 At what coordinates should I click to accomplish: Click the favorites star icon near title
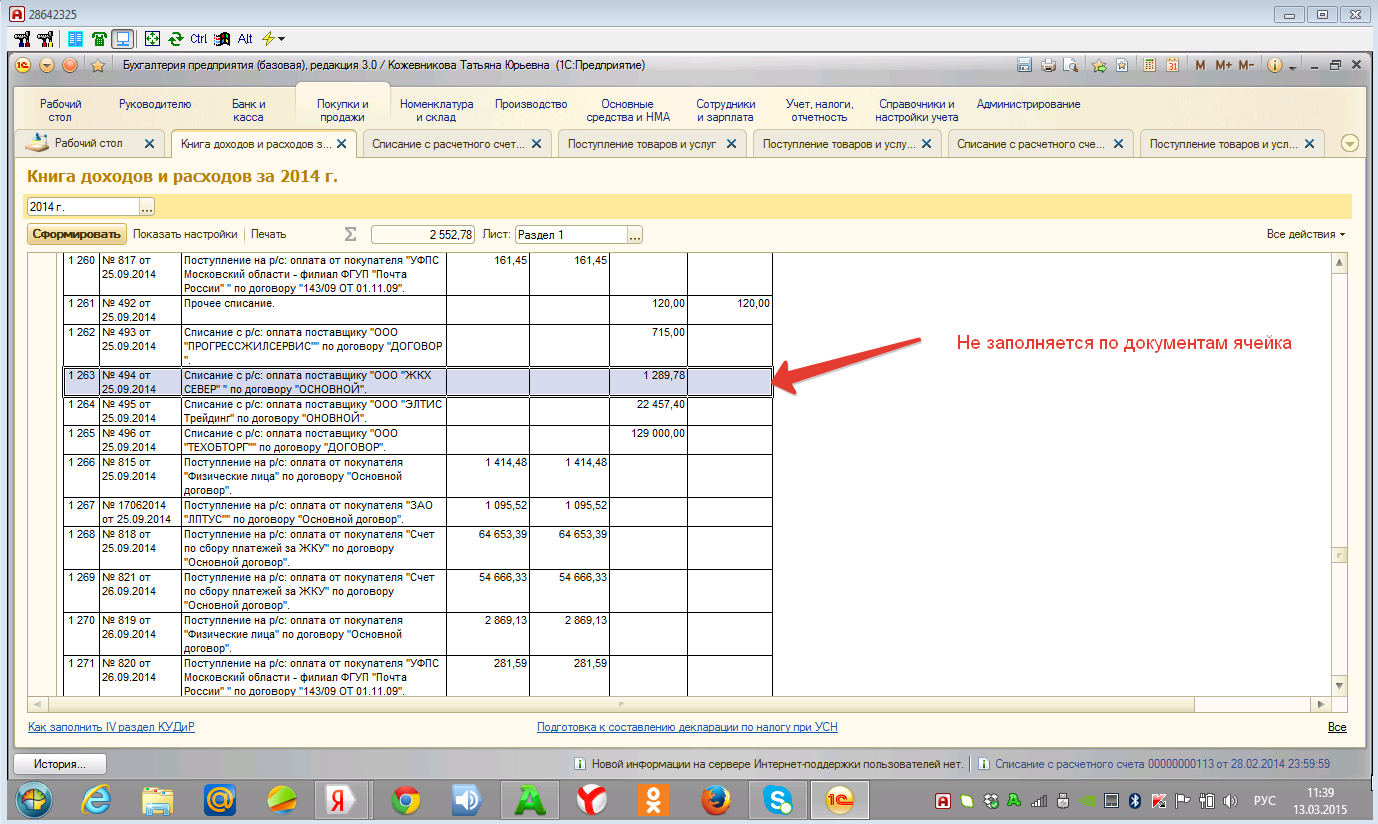[98, 66]
